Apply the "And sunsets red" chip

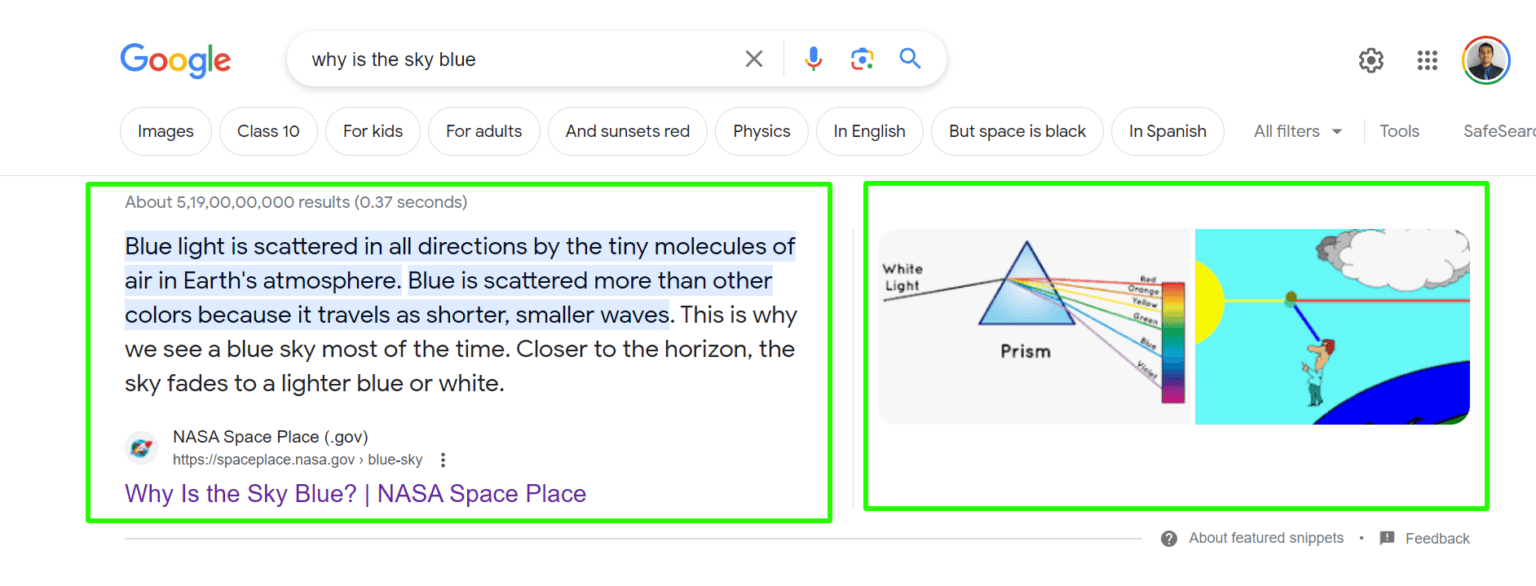coord(627,131)
